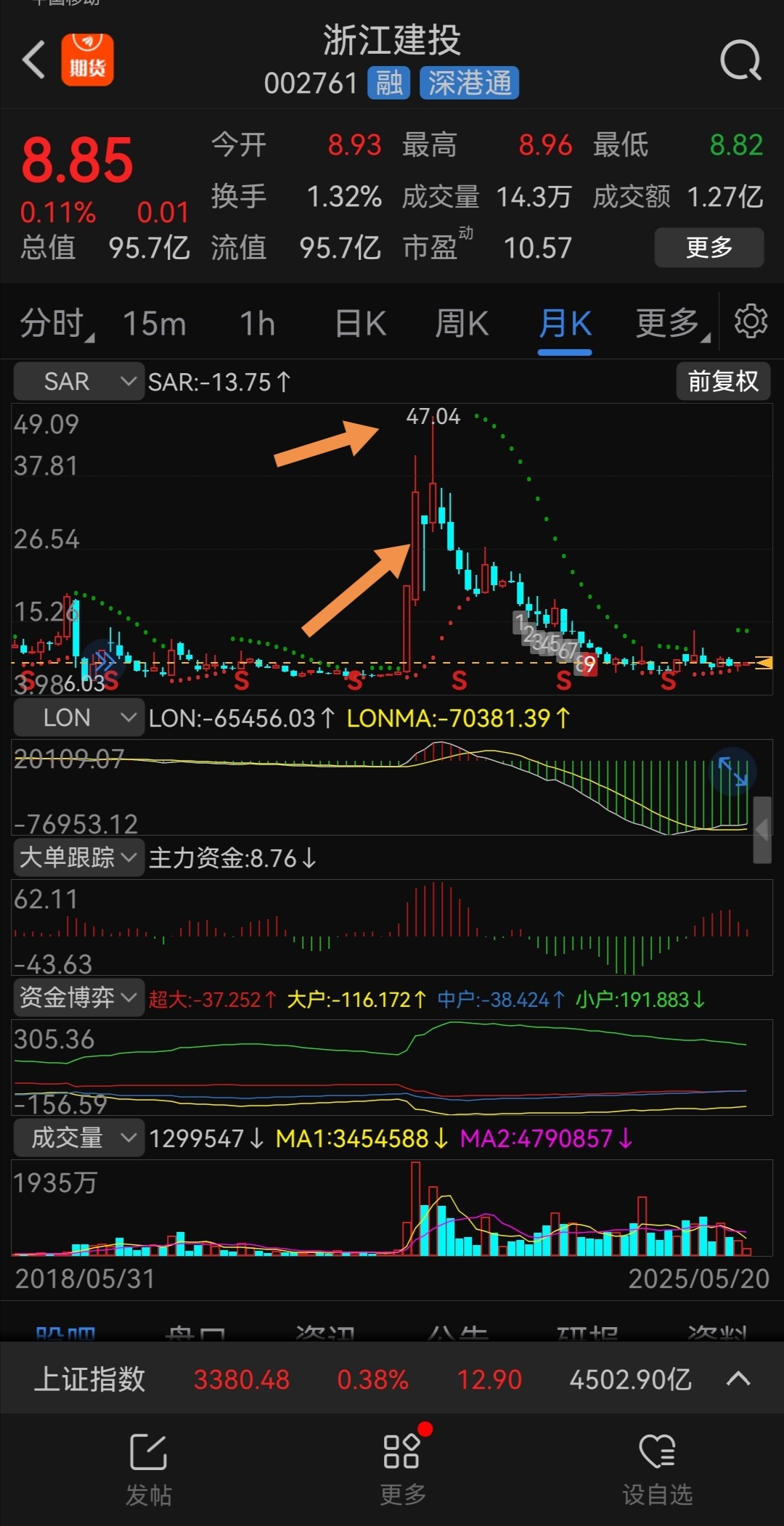Tap the main monthly candlestick chart

(392, 549)
